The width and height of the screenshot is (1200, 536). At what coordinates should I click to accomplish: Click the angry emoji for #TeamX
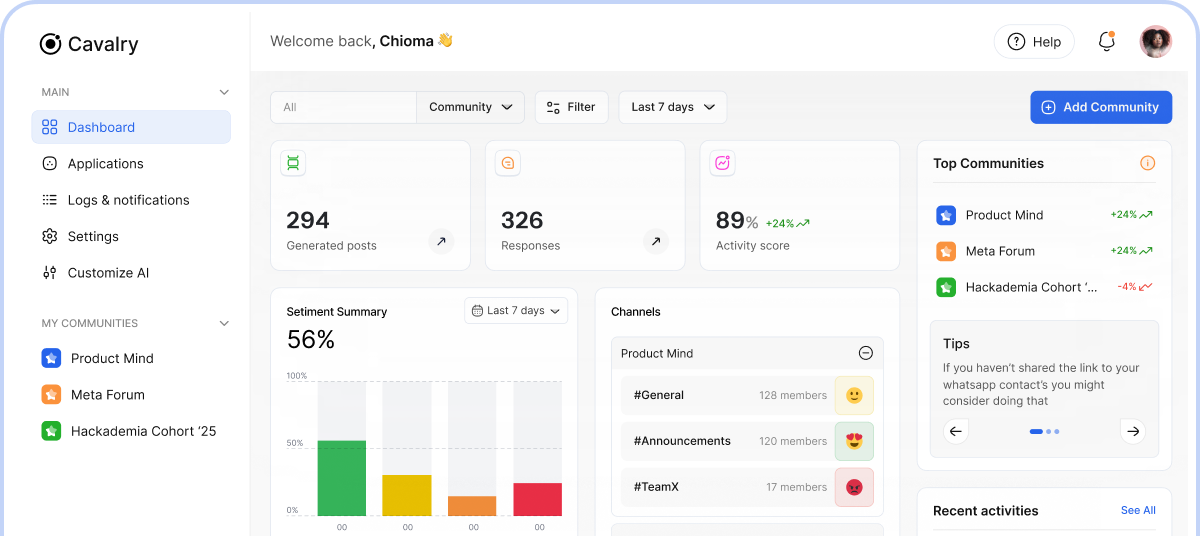[854, 487]
